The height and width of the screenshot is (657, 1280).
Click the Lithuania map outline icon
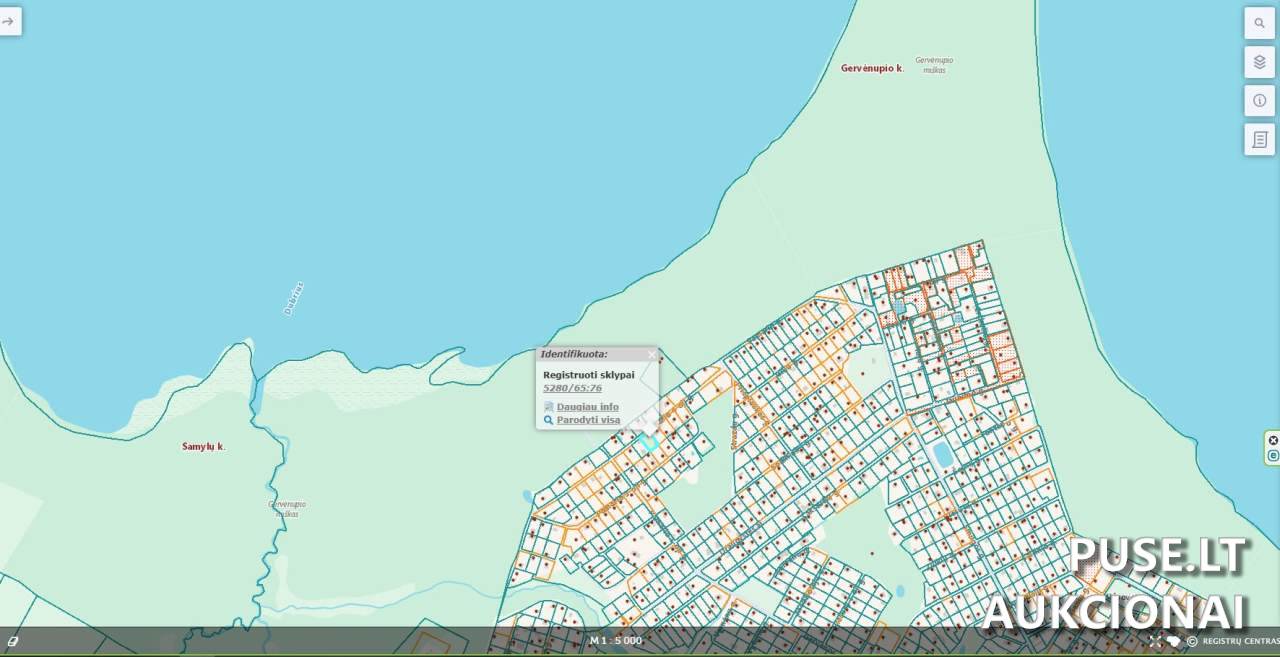pyautogui.click(x=1173, y=641)
